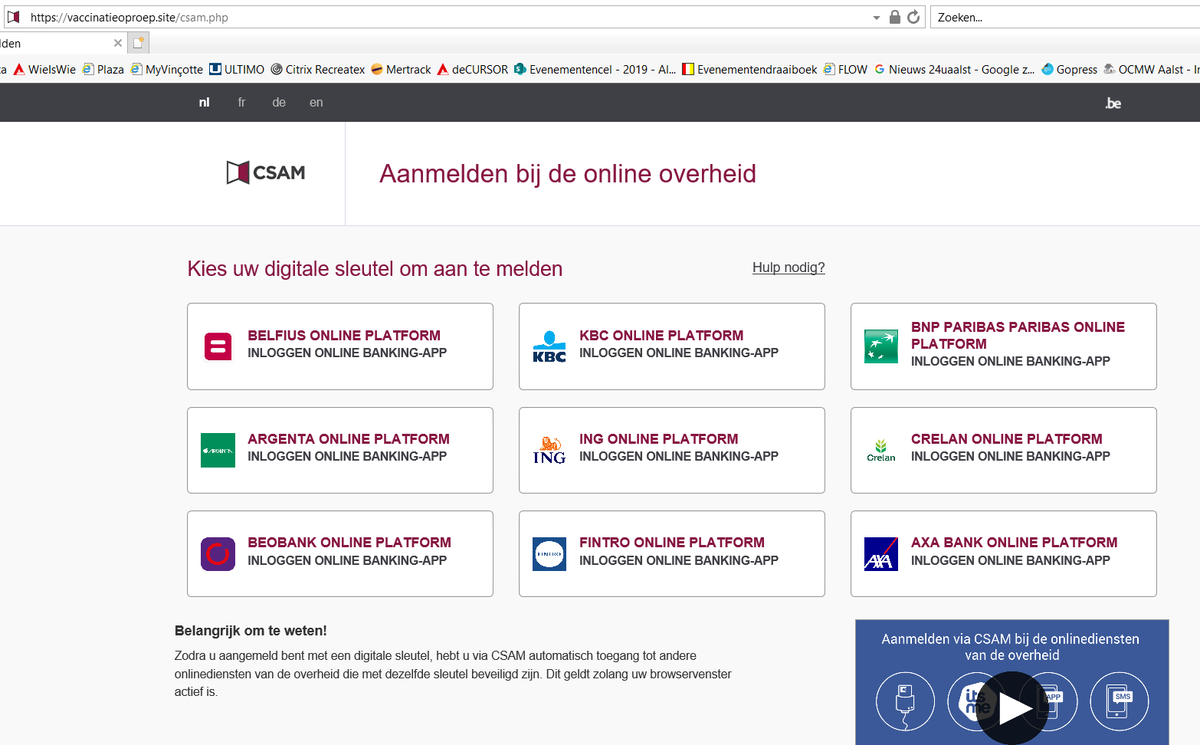Open the Evenementencel - 2019 bookmark
The image size is (1200, 745).
pyautogui.click(x=595, y=70)
